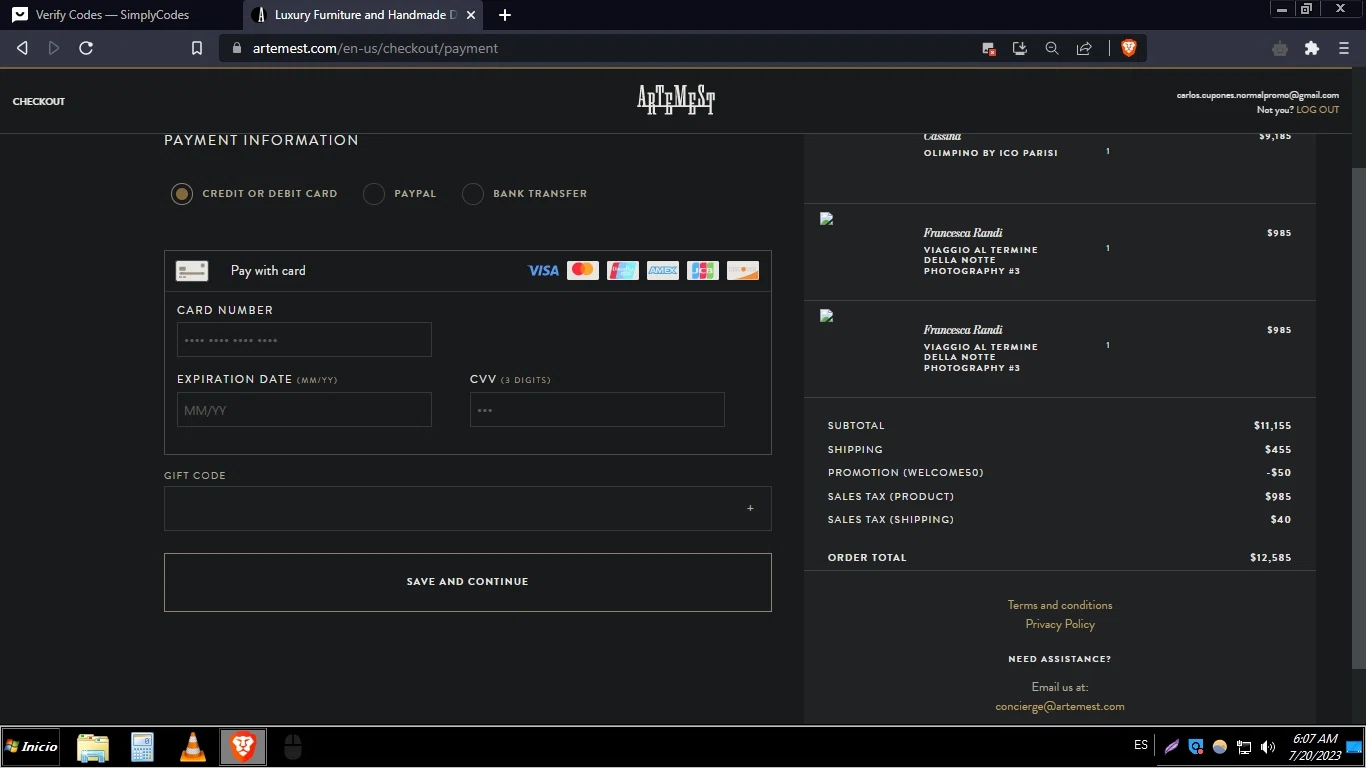1366x768 pixels.
Task: Click the Promotion (WELCOME50) line
Action: click(1059, 473)
